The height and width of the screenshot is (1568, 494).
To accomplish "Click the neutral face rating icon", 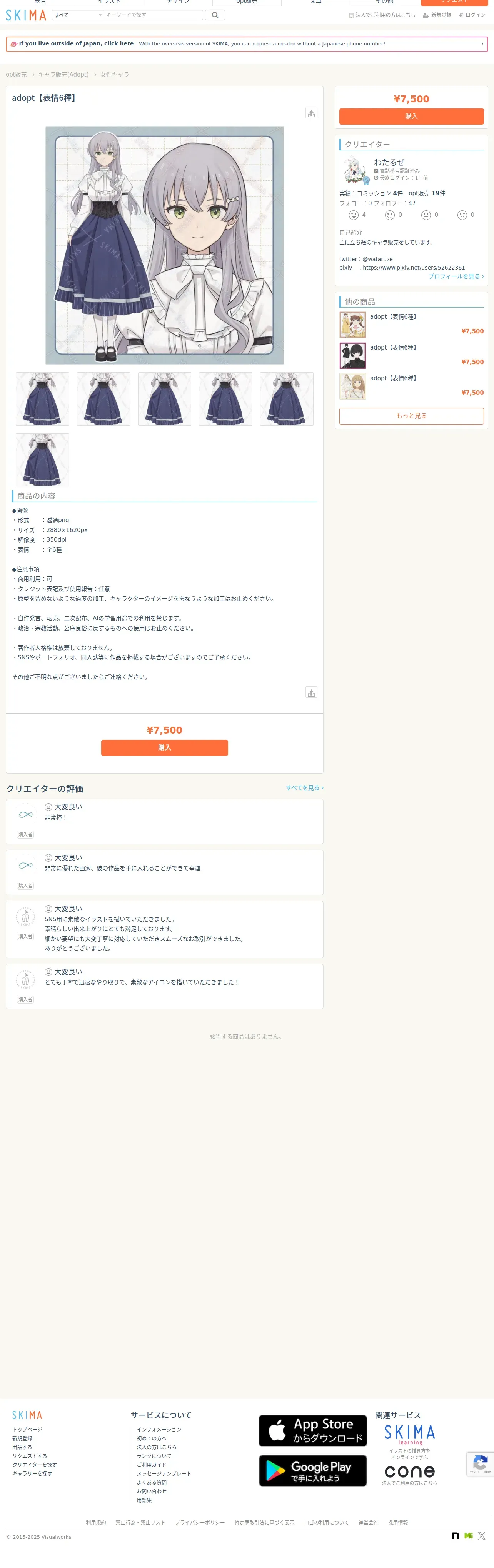I will (426, 215).
